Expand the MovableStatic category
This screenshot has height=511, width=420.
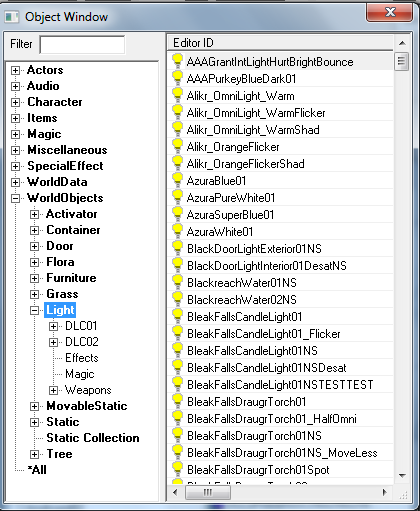(x=34, y=406)
